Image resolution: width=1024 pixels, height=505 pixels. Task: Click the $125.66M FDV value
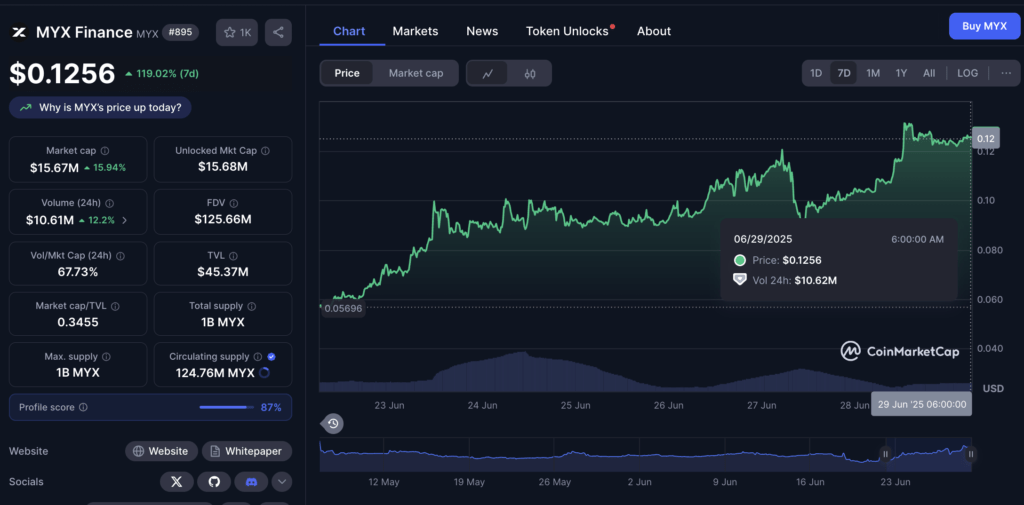point(223,220)
